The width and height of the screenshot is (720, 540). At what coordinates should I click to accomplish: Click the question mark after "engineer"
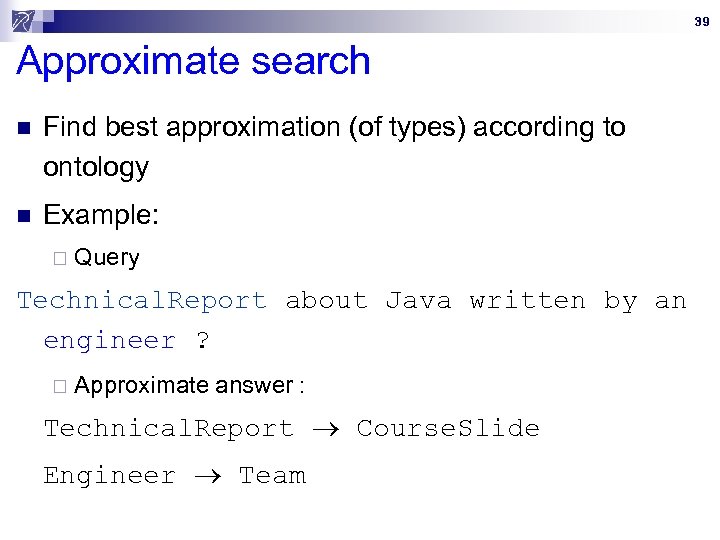[x=202, y=341]
